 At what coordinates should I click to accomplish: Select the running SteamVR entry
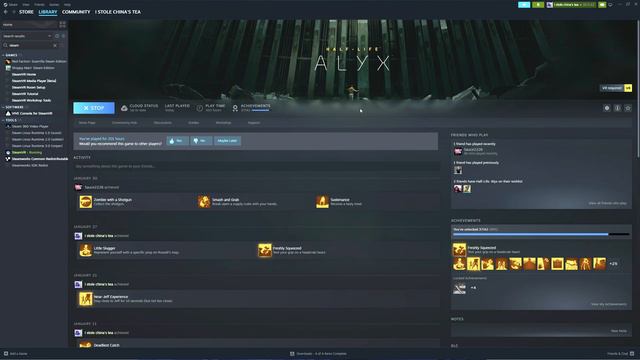pos(27,152)
